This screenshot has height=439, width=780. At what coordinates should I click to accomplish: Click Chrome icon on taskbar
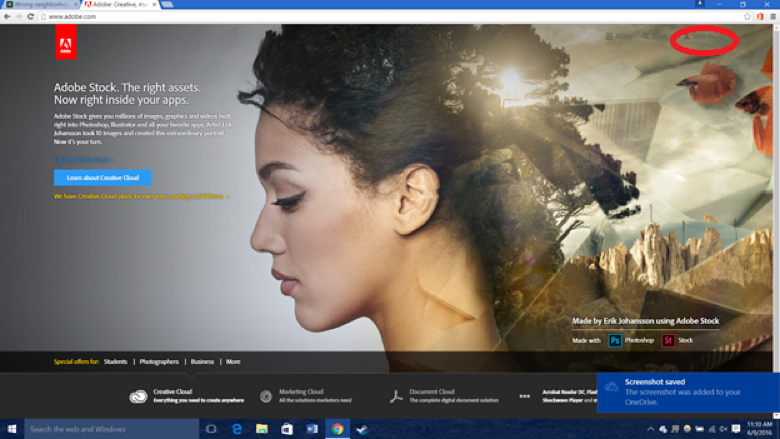pyautogui.click(x=337, y=429)
